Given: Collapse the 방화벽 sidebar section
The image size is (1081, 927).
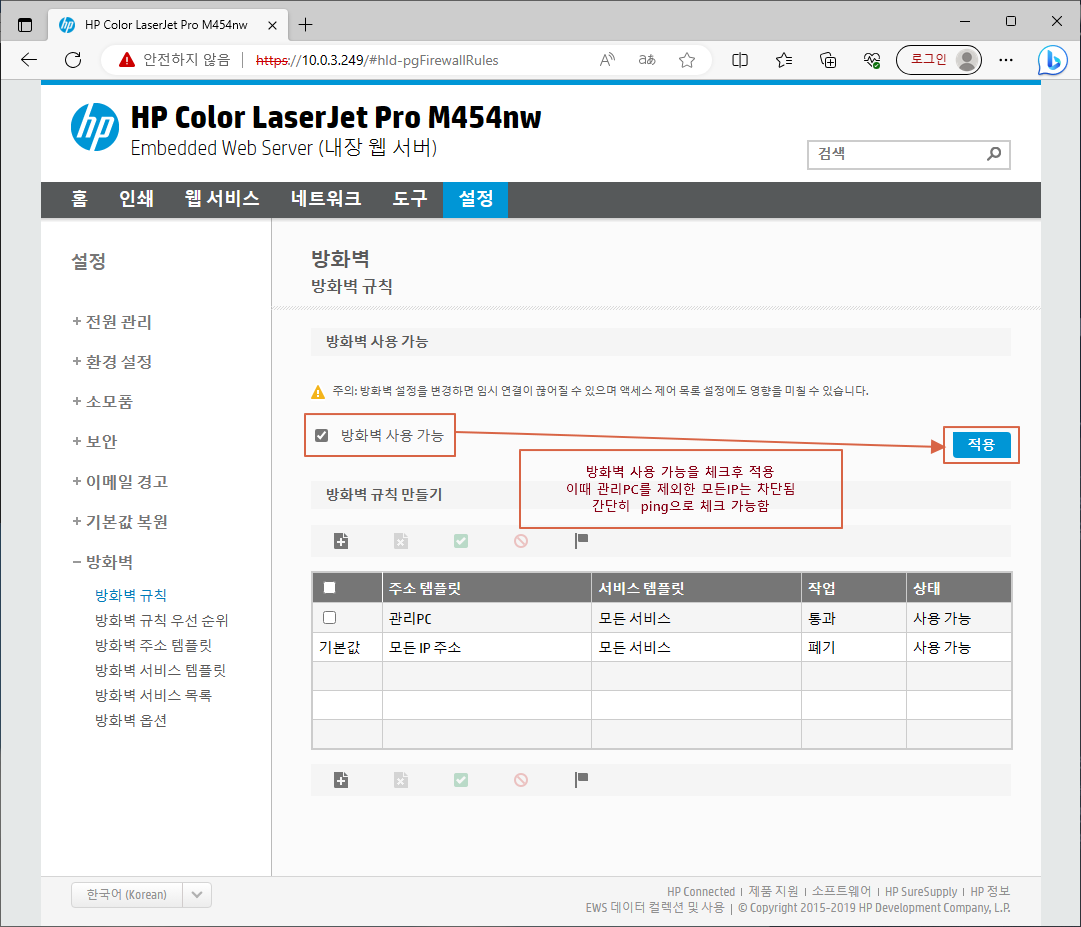Looking at the screenshot, I should [102, 562].
